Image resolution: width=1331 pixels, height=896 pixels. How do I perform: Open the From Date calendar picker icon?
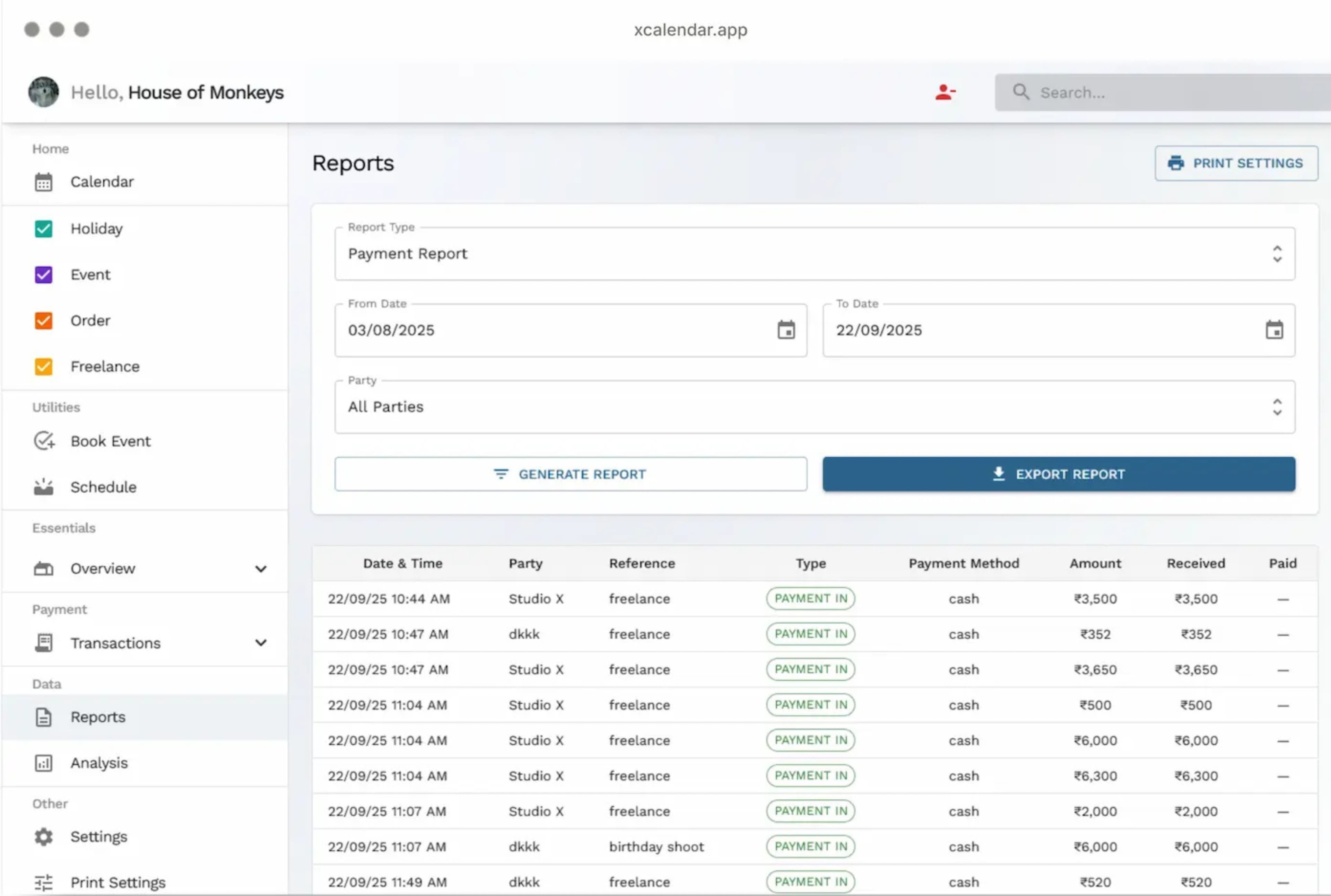(786, 330)
